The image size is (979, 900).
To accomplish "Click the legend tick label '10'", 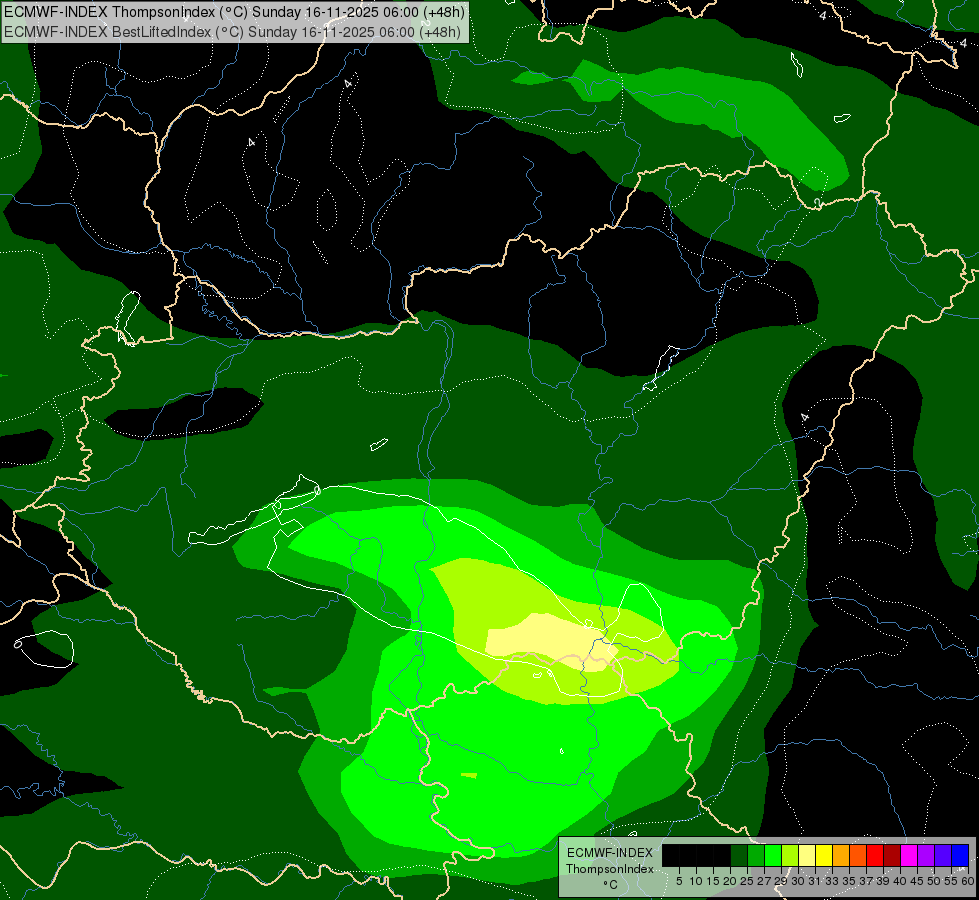I will pyautogui.click(x=696, y=881).
